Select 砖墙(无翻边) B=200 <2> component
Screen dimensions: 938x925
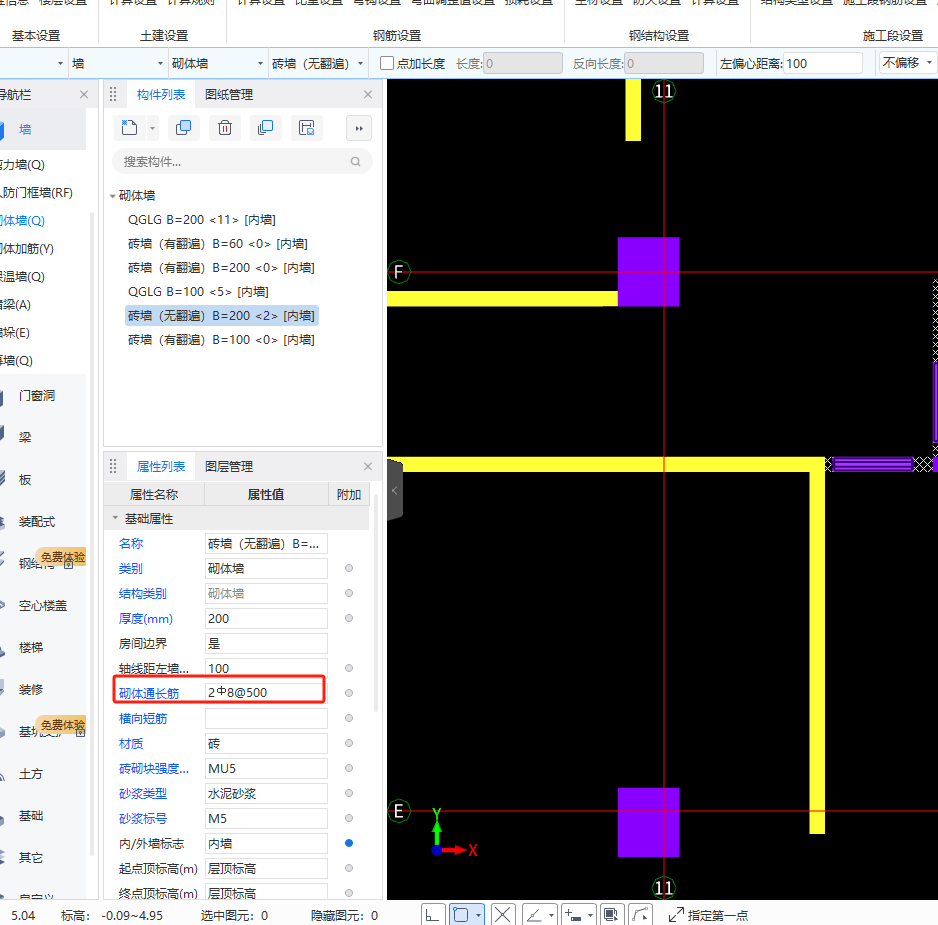221,315
